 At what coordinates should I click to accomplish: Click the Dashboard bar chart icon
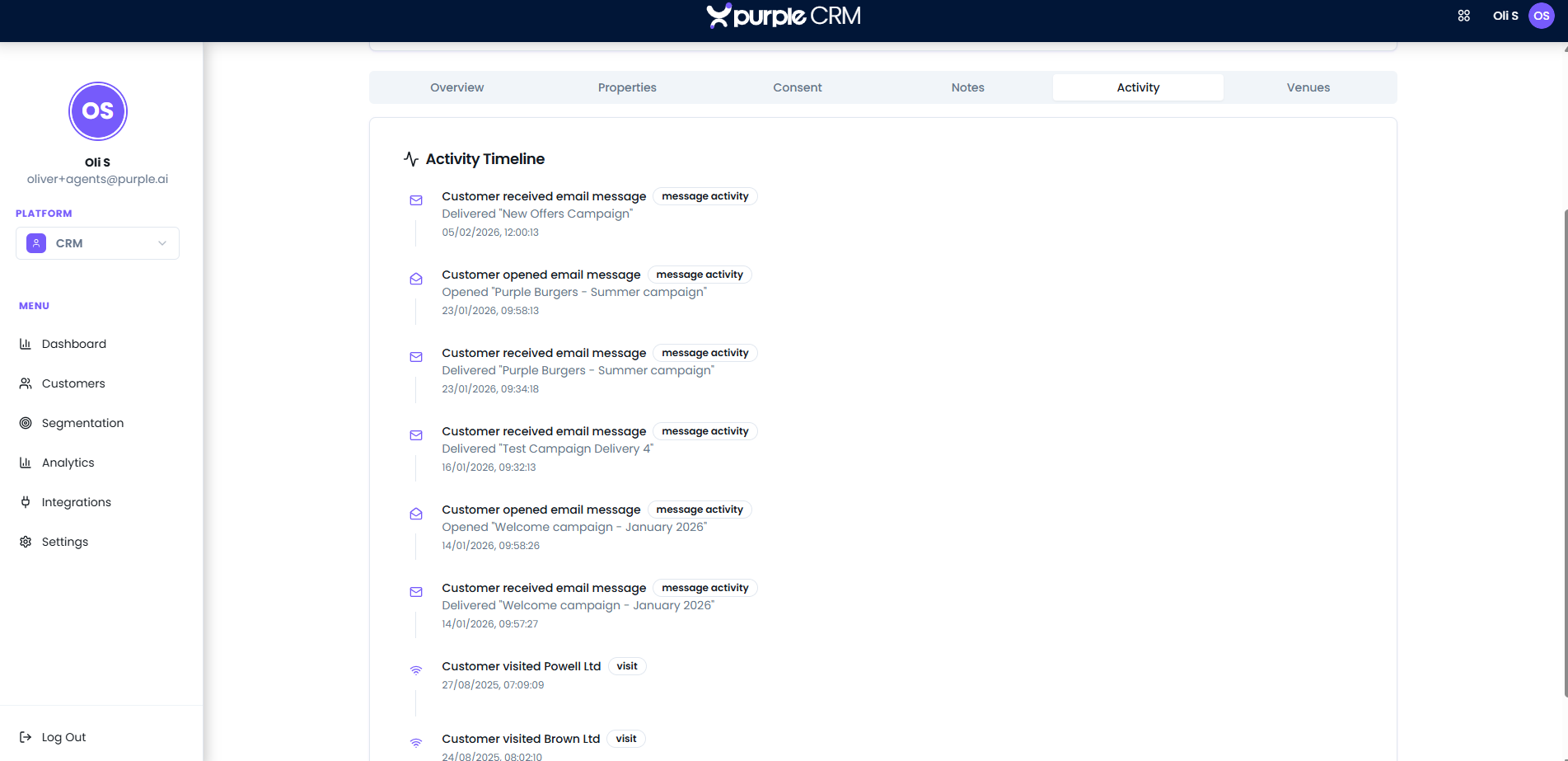[26, 344]
